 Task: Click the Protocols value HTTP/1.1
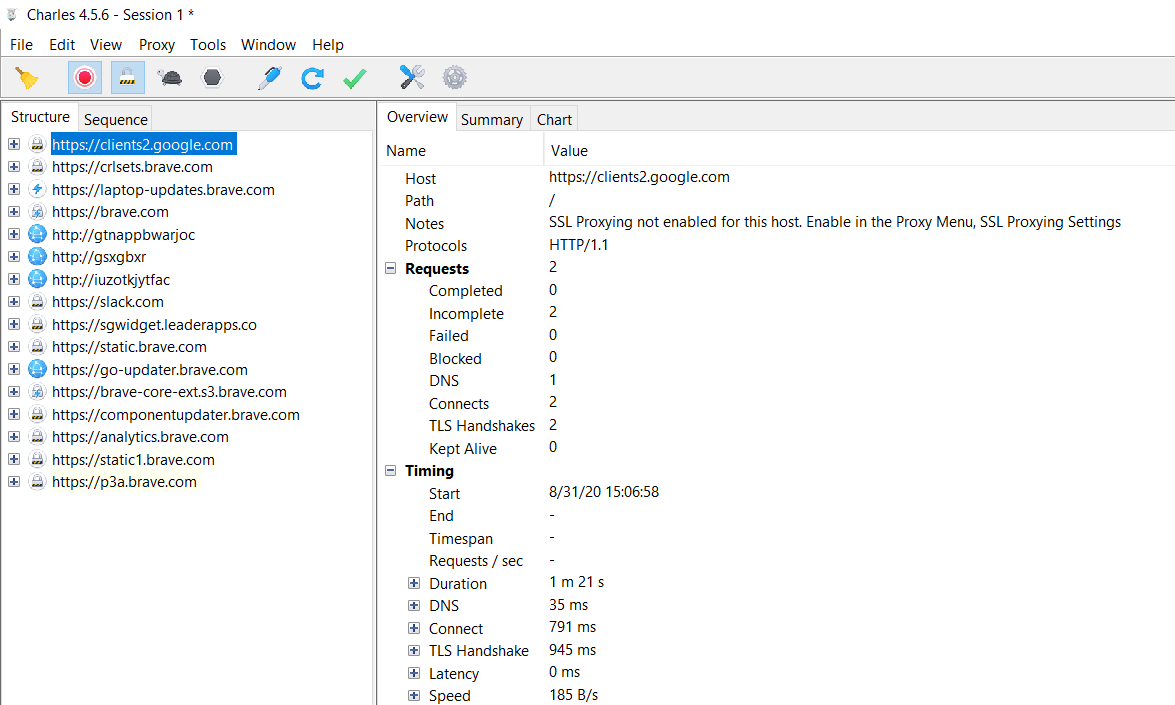pyautogui.click(x=579, y=245)
